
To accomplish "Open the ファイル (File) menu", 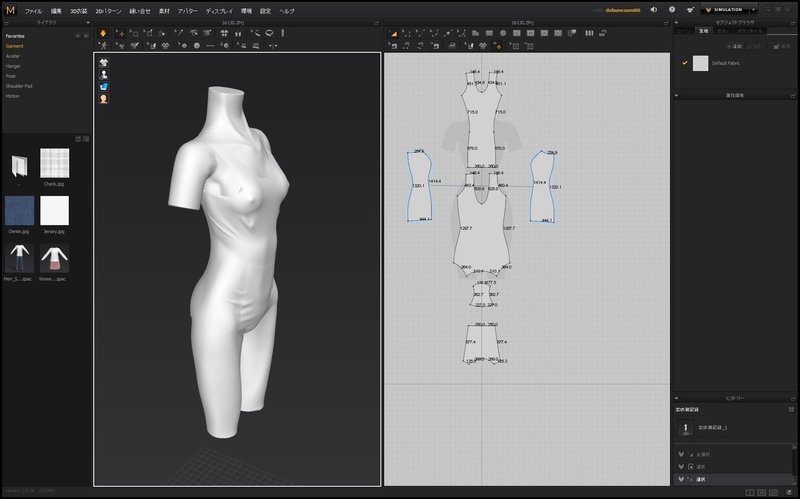I will point(34,10).
